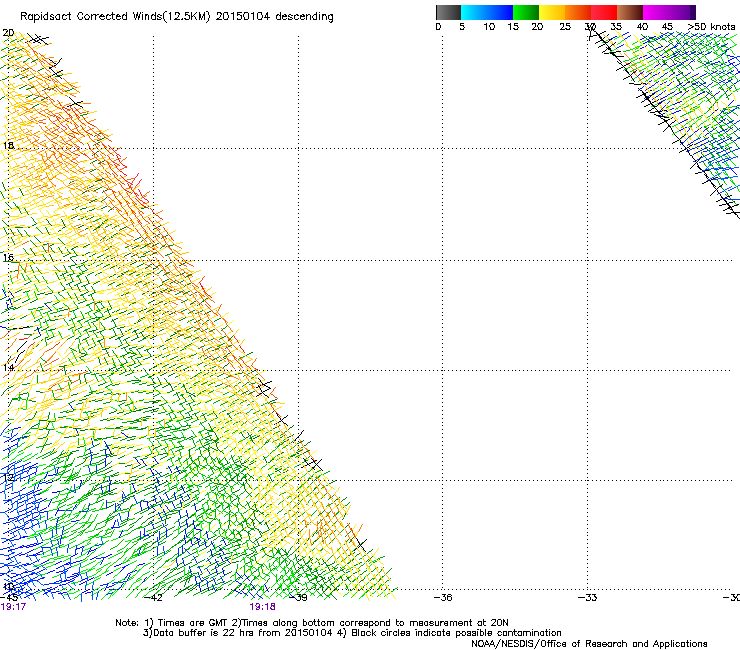
Task: Click the NOAA/NESDIS credit text
Action: pyautogui.click(x=589, y=644)
